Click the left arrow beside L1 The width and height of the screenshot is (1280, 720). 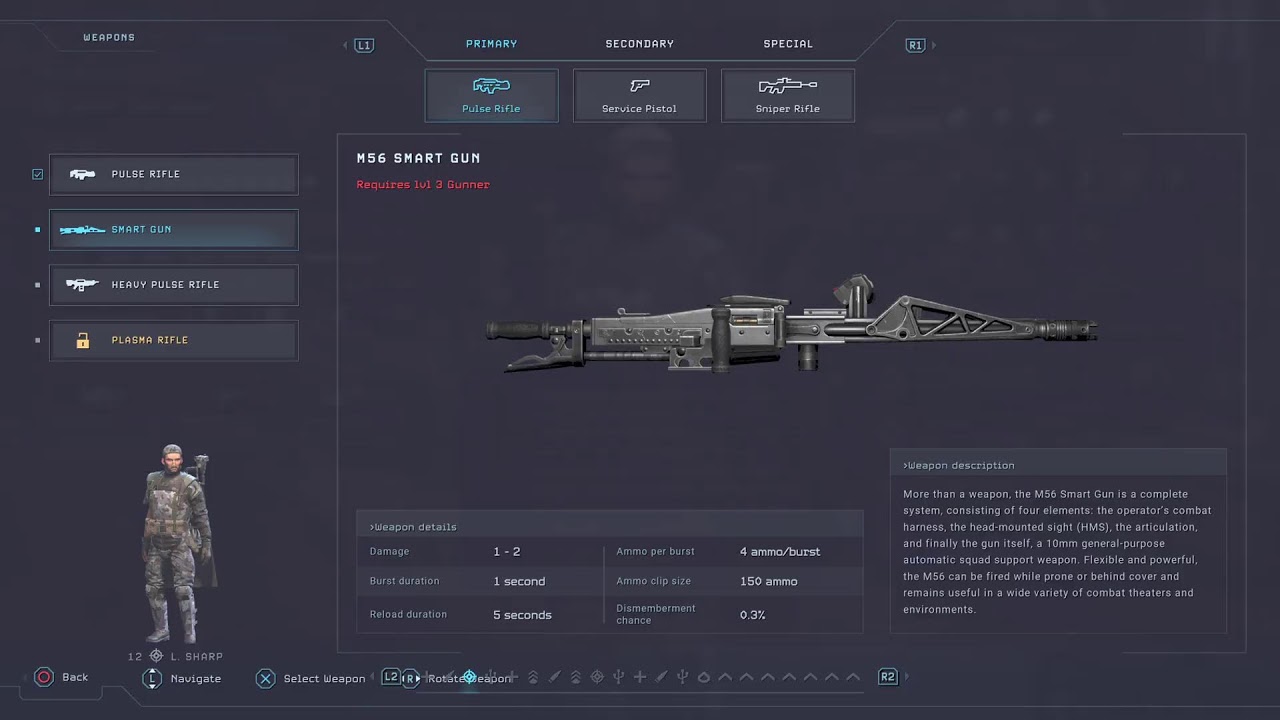click(345, 45)
